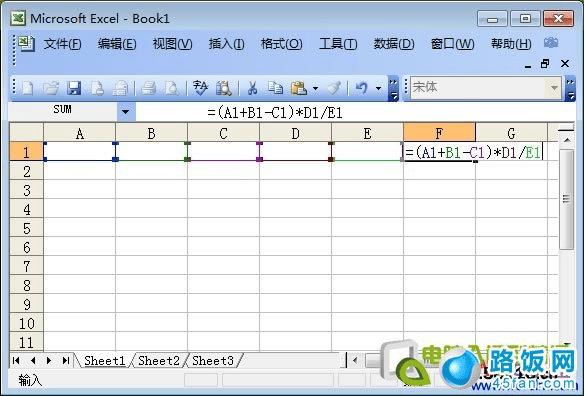This screenshot has height=396, width=584.
Task: Expand Standard toolbar options chevron
Action: 393,89
